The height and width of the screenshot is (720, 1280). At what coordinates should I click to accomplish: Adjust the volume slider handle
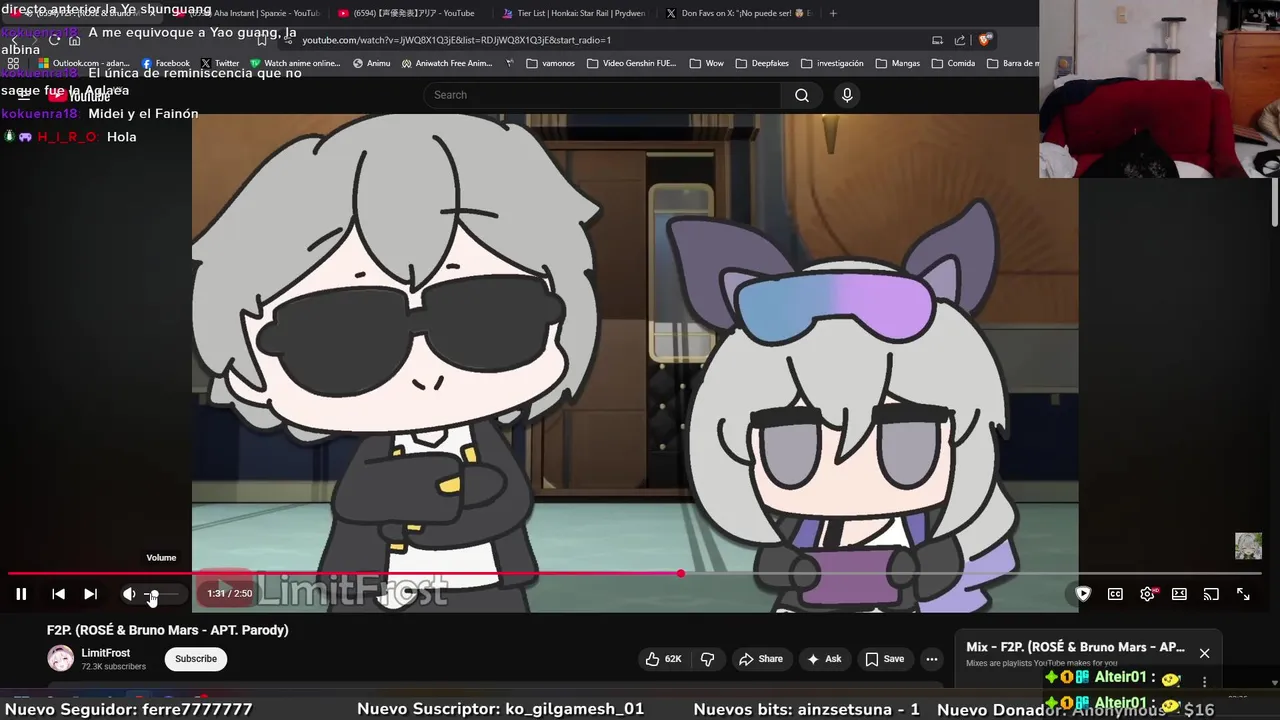point(152,594)
